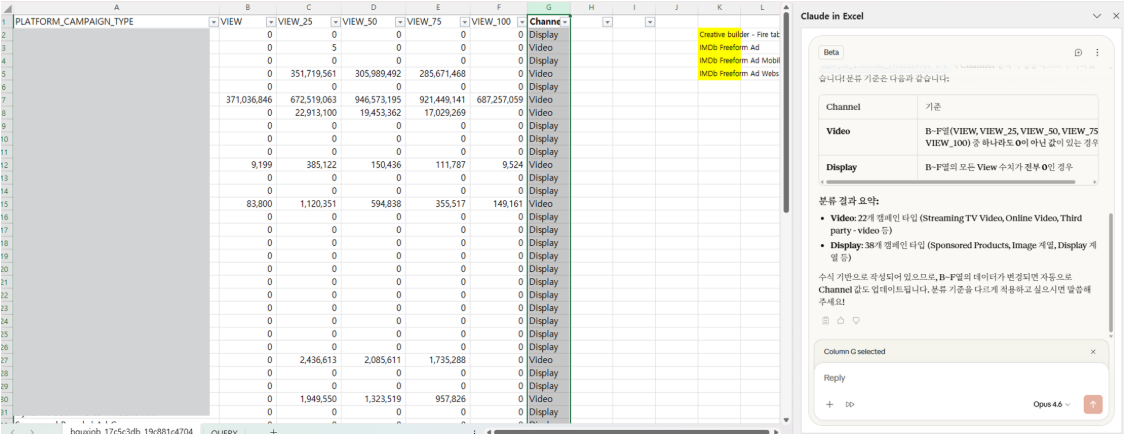Start a new chat in Claude panel
Image resolution: width=1126 pixels, height=435 pixels.
[1078, 52]
